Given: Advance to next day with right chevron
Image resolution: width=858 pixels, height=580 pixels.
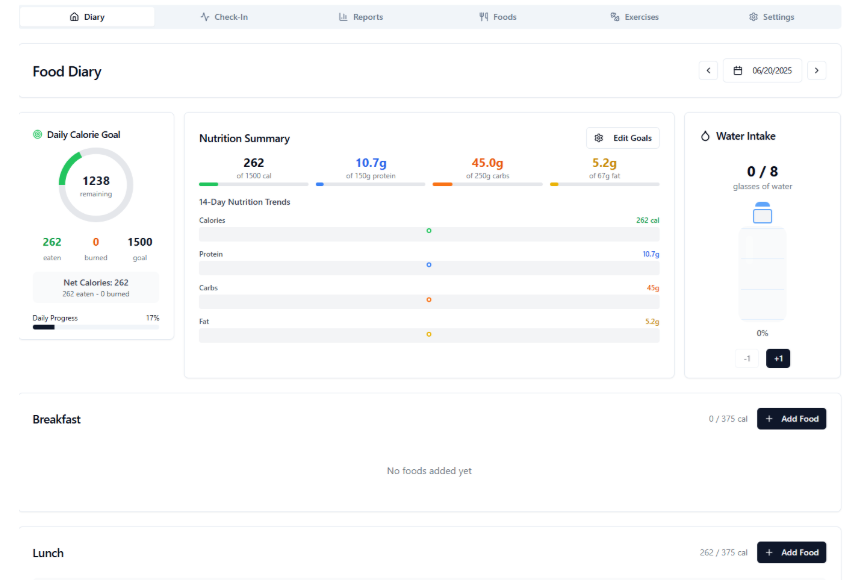Looking at the screenshot, I should click(x=816, y=71).
